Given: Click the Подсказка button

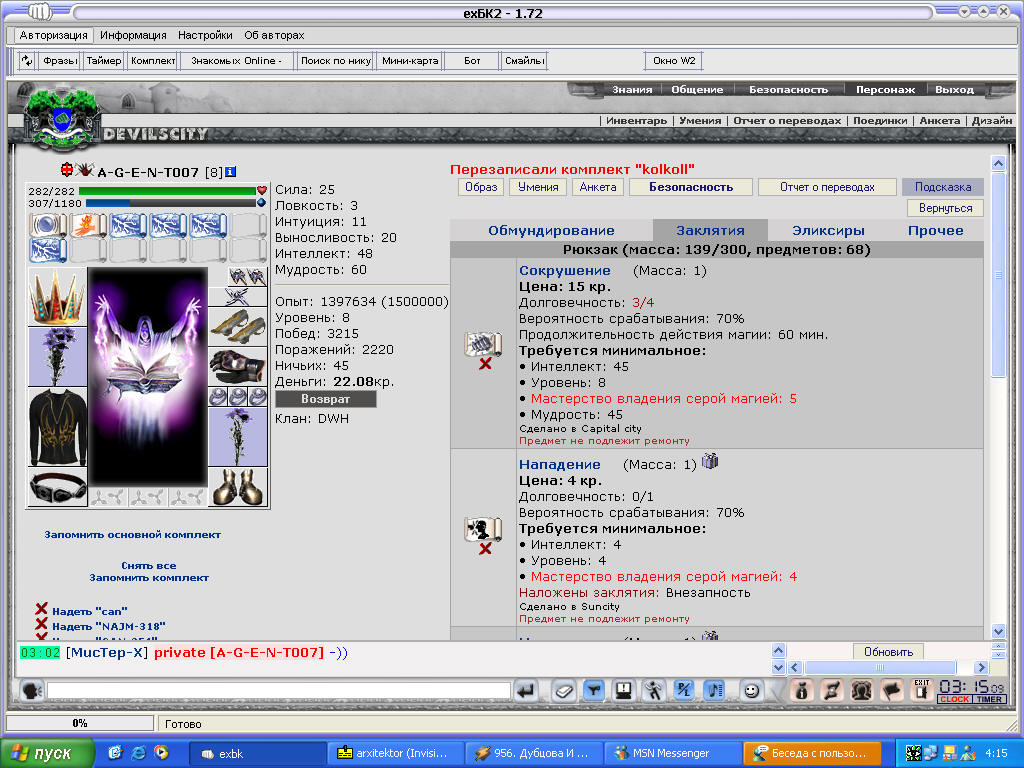Looking at the screenshot, I should pos(942,187).
